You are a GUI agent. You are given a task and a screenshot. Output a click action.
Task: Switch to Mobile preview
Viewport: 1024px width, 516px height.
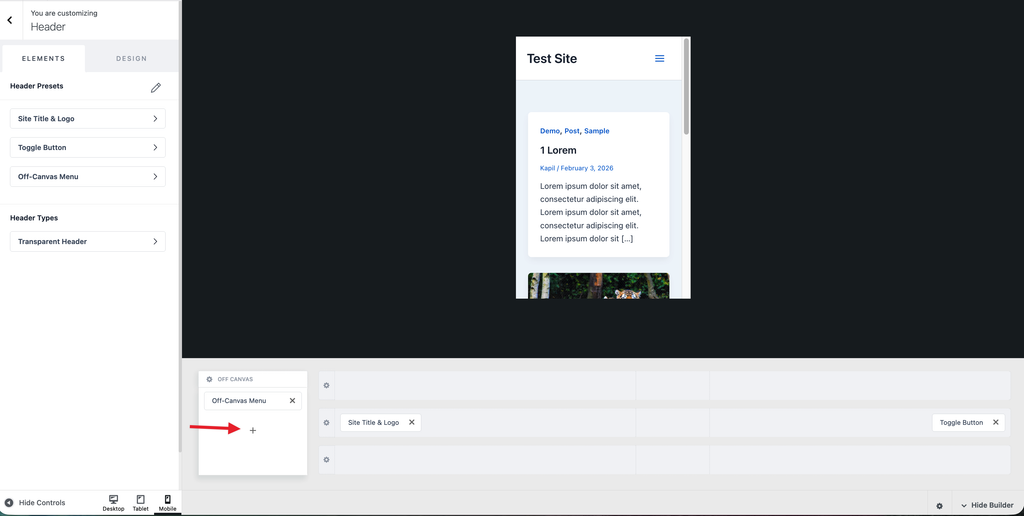click(x=167, y=503)
